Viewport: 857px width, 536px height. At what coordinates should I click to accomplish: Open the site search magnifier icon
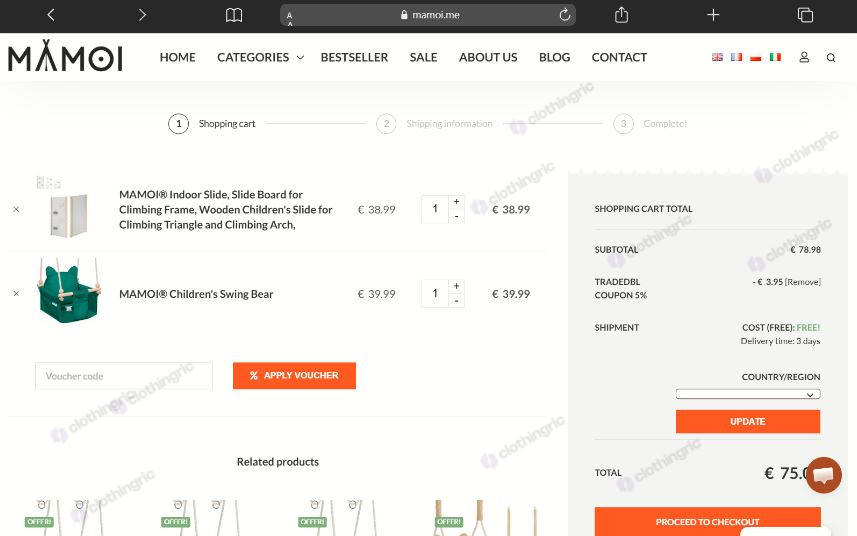point(831,57)
